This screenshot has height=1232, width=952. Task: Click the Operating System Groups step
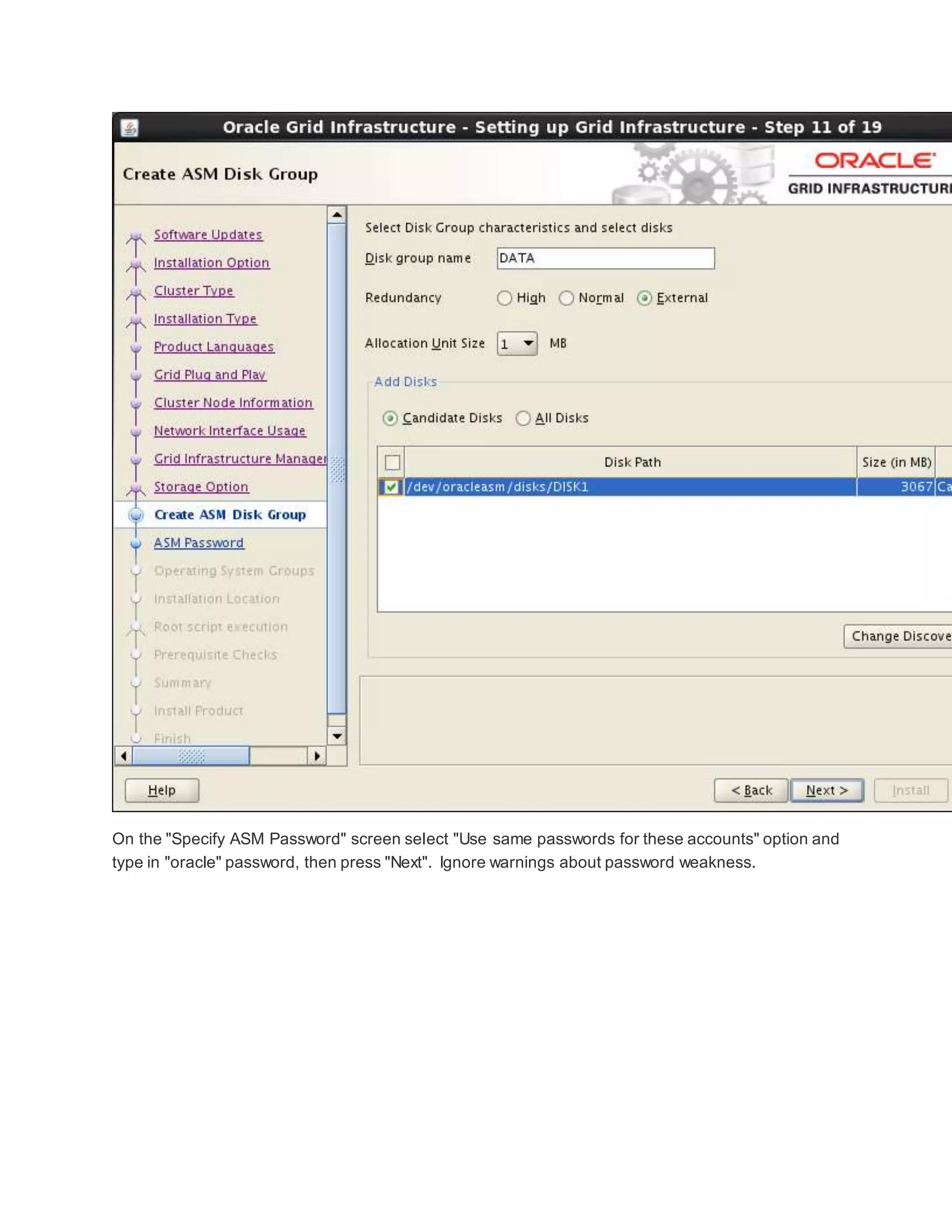pyautogui.click(x=234, y=571)
